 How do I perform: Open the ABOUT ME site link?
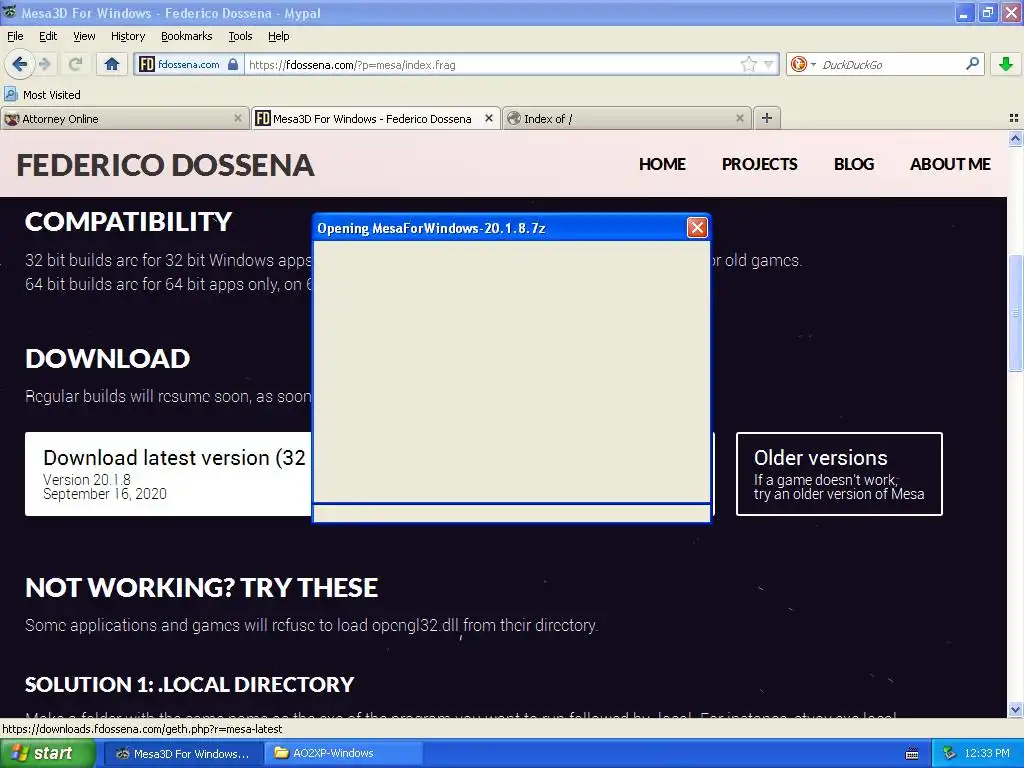pyautogui.click(x=950, y=164)
